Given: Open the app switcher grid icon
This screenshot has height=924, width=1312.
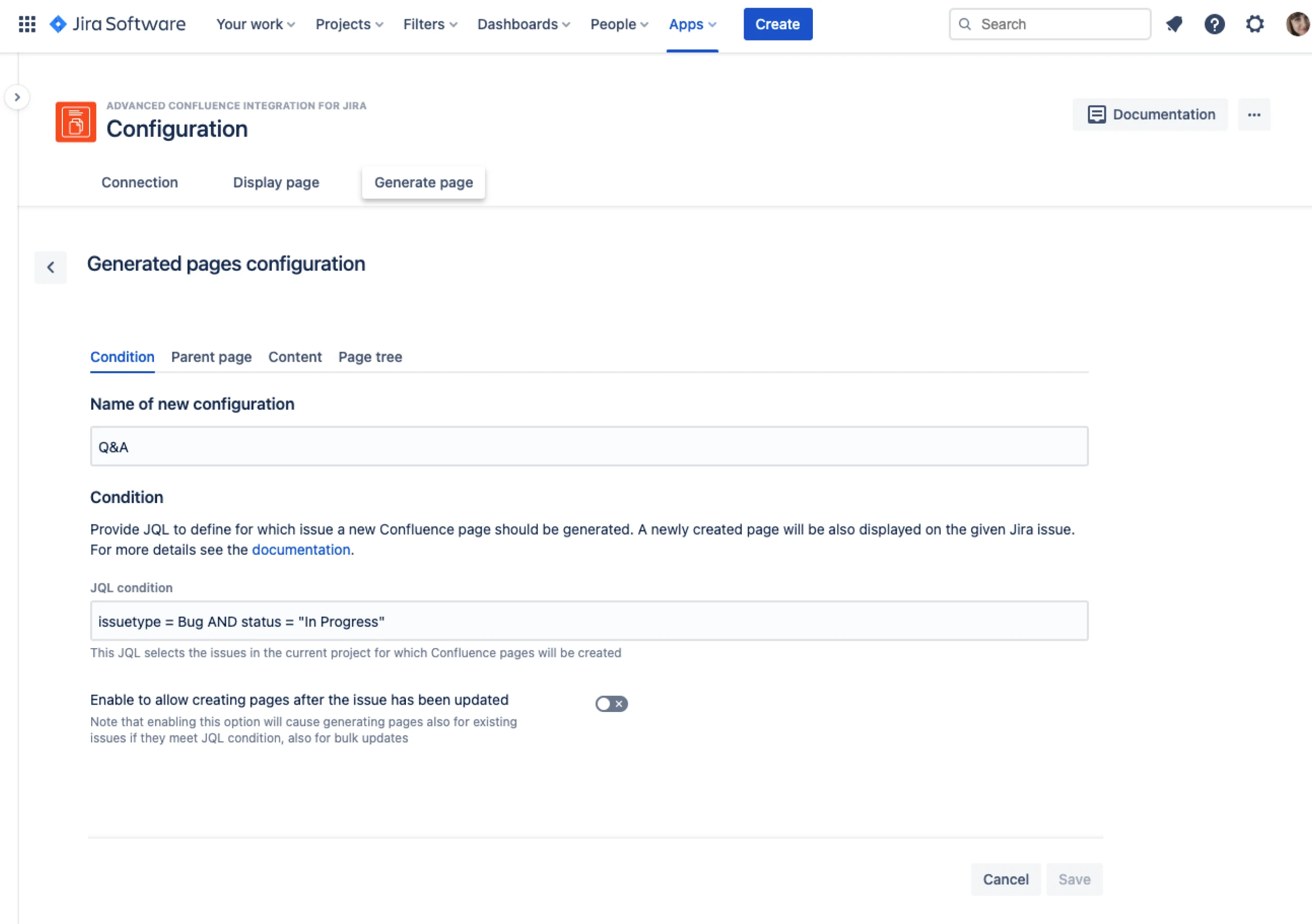Looking at the screenshot, I should [x=27, y=24].
